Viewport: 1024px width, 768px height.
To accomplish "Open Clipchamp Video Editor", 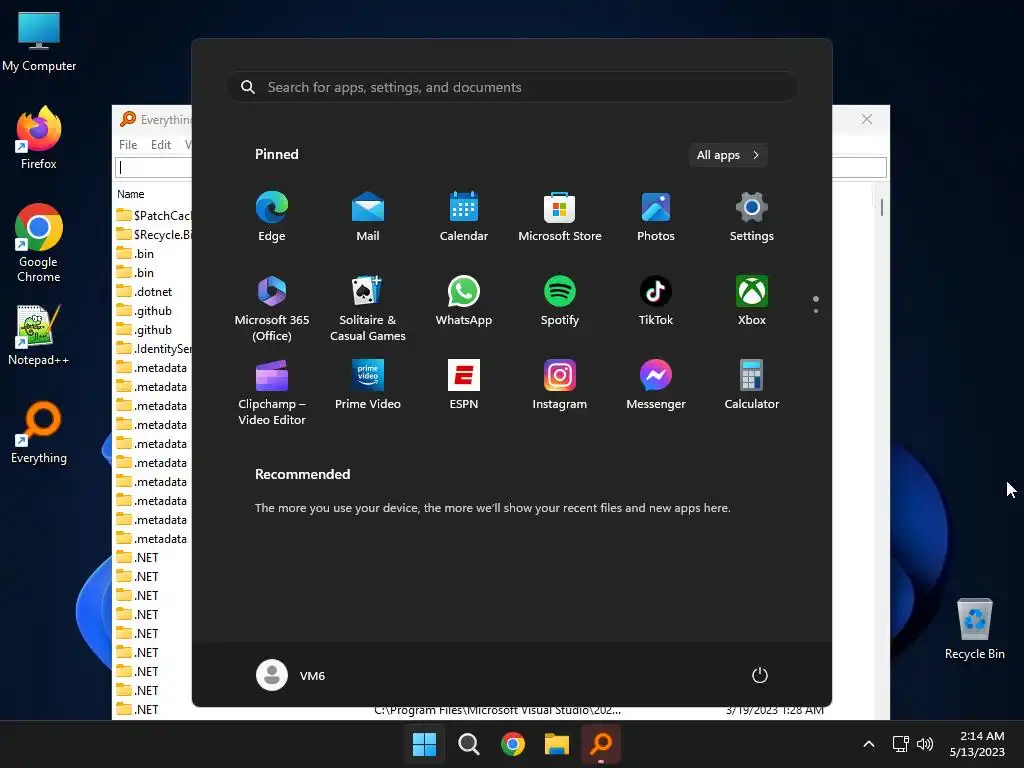I will pos(272,392).
